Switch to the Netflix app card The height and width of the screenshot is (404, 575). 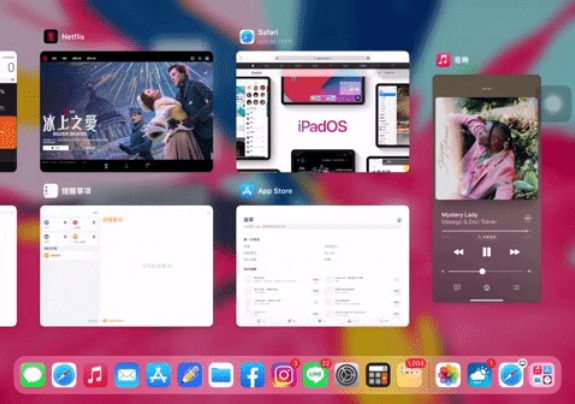click(127, 111)
